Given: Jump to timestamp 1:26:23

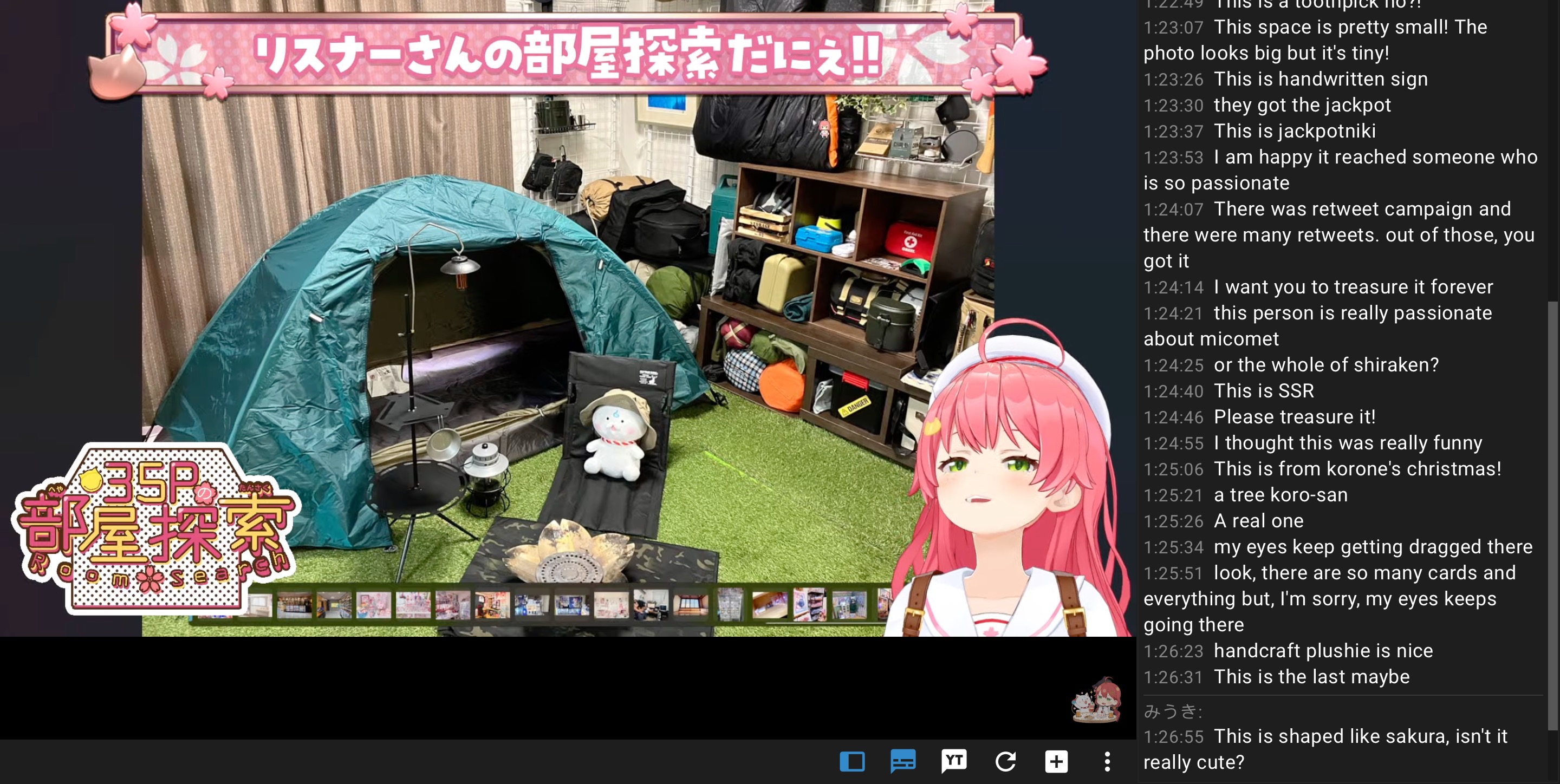Looking at the screenshot, I should pos(1173,651).
